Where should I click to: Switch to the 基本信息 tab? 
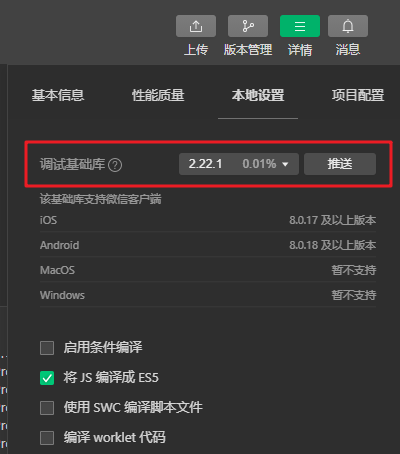coord(58,95)
